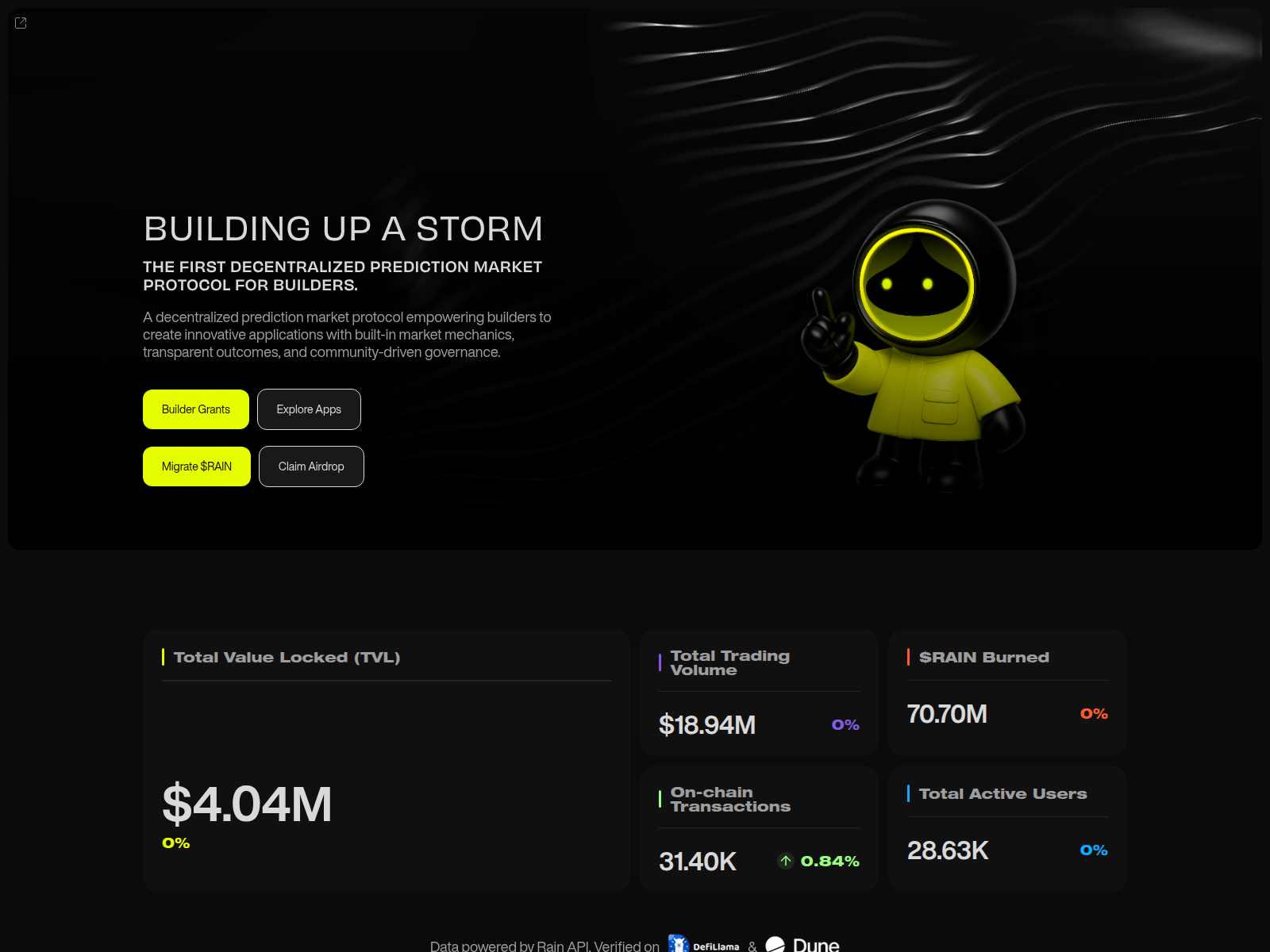Click the 31.40K transactions value

pyautogui.click(x=698, y=862)
